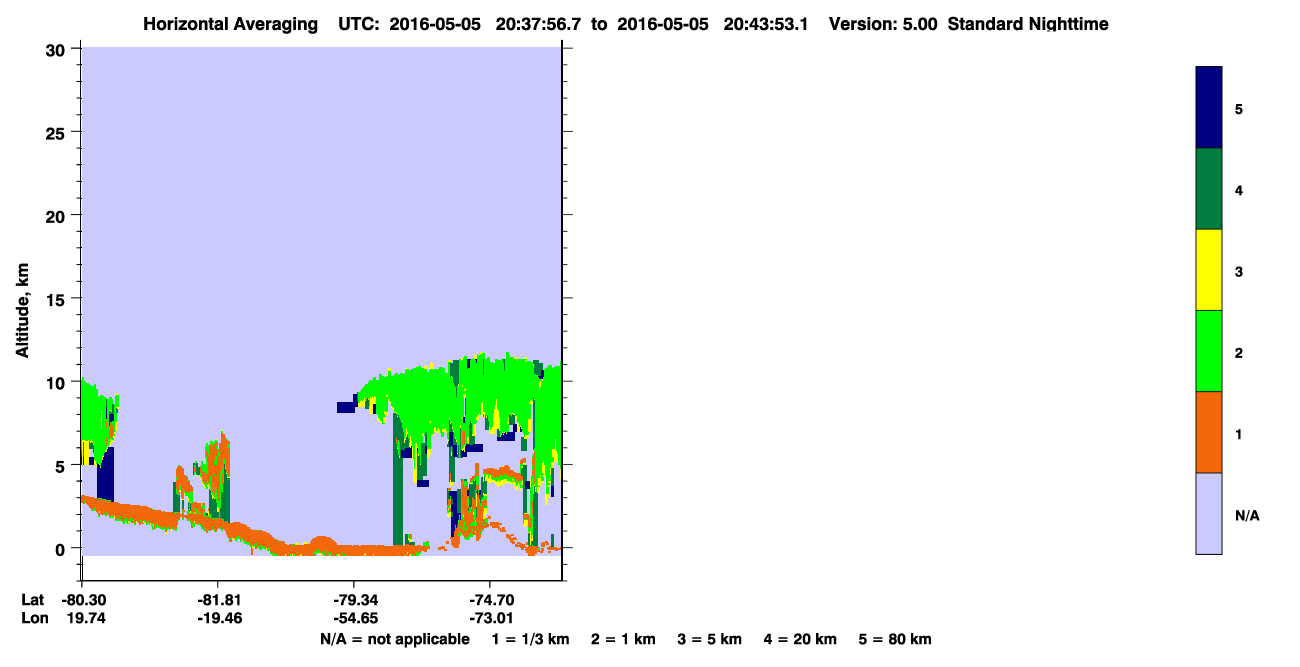Viewport: 1300px width, 667px height.
Task: Click the '4 = 20 km' legend text
Action: coord(801,639)
